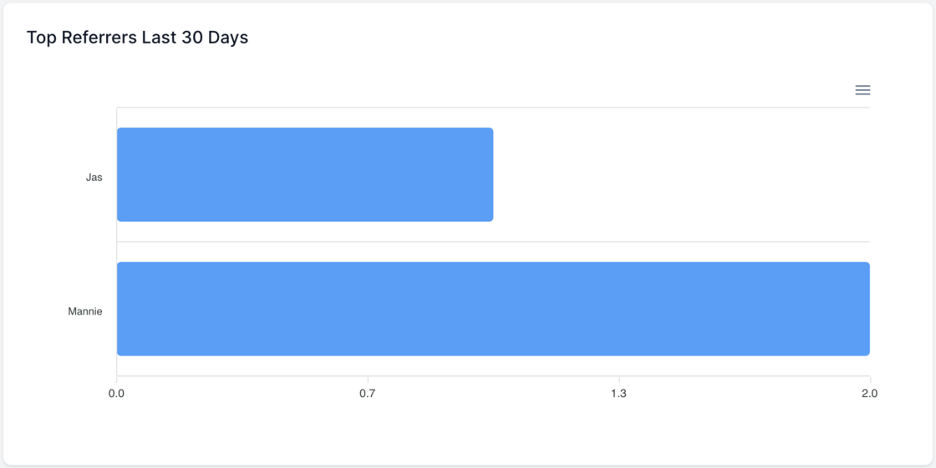Click the horizontal x-axis baseline
The height and width of the screenshot is (468, 936).
tap(493, 376)
